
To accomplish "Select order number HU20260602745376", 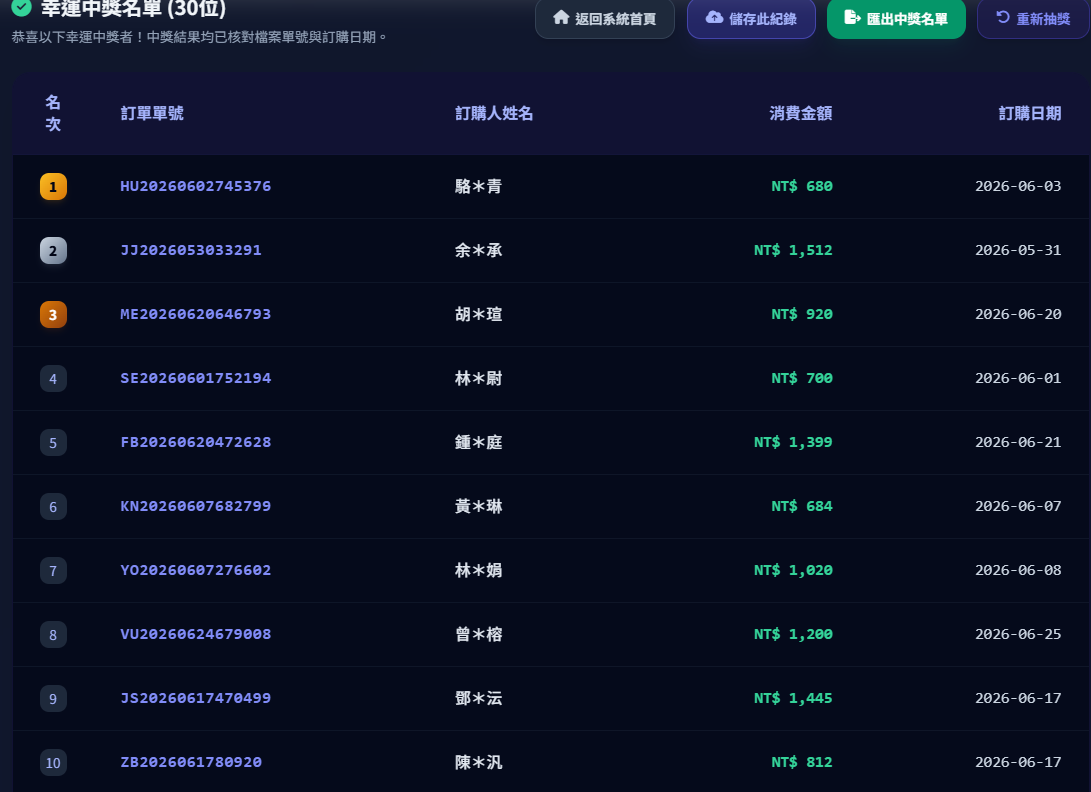I will pos(196,187).
